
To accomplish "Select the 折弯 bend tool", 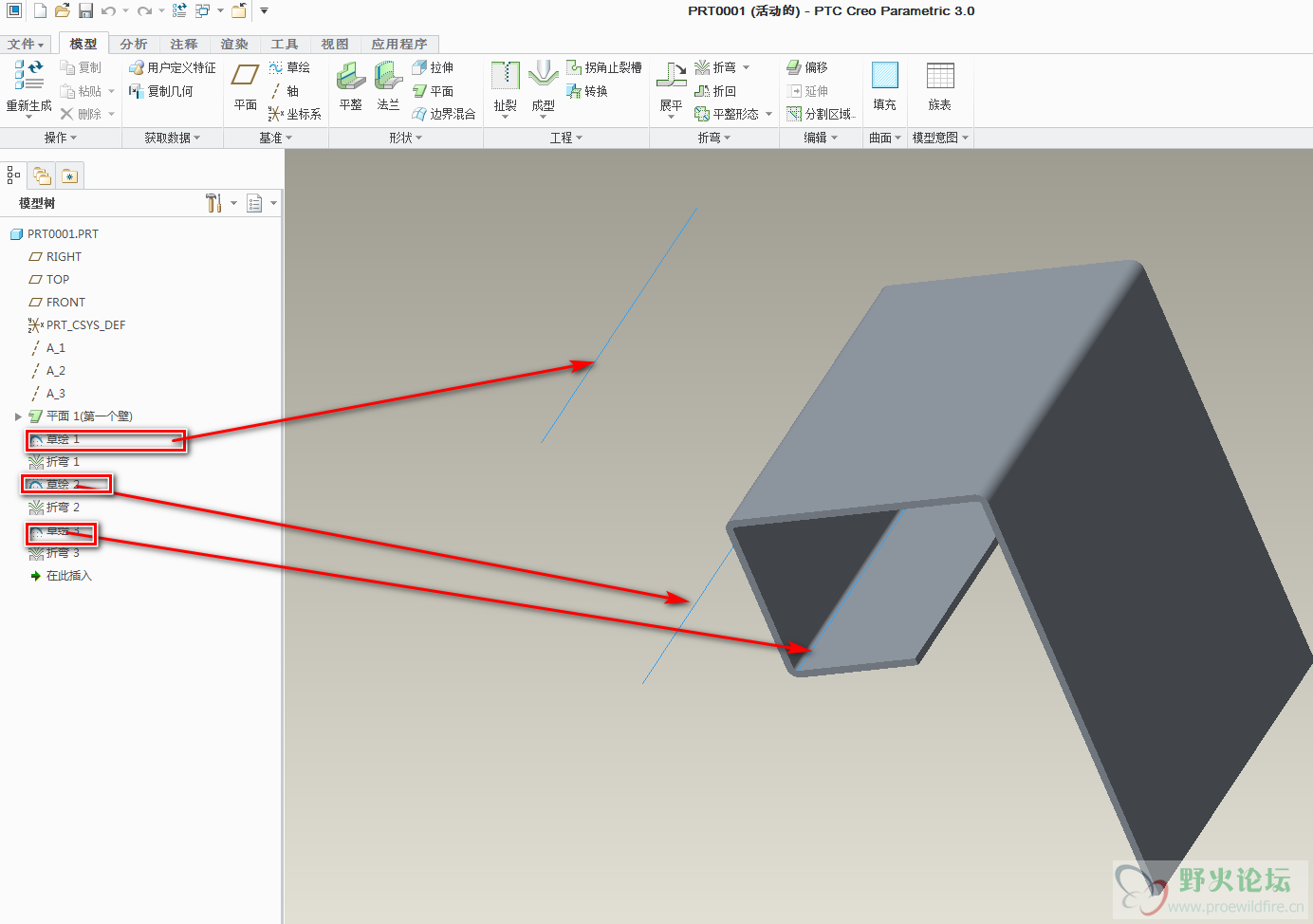I will pyautogui.click(x=715, y=67).
